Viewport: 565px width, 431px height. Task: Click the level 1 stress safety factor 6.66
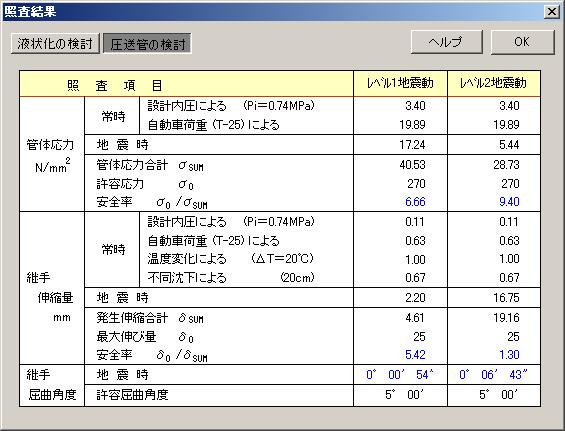415,201
